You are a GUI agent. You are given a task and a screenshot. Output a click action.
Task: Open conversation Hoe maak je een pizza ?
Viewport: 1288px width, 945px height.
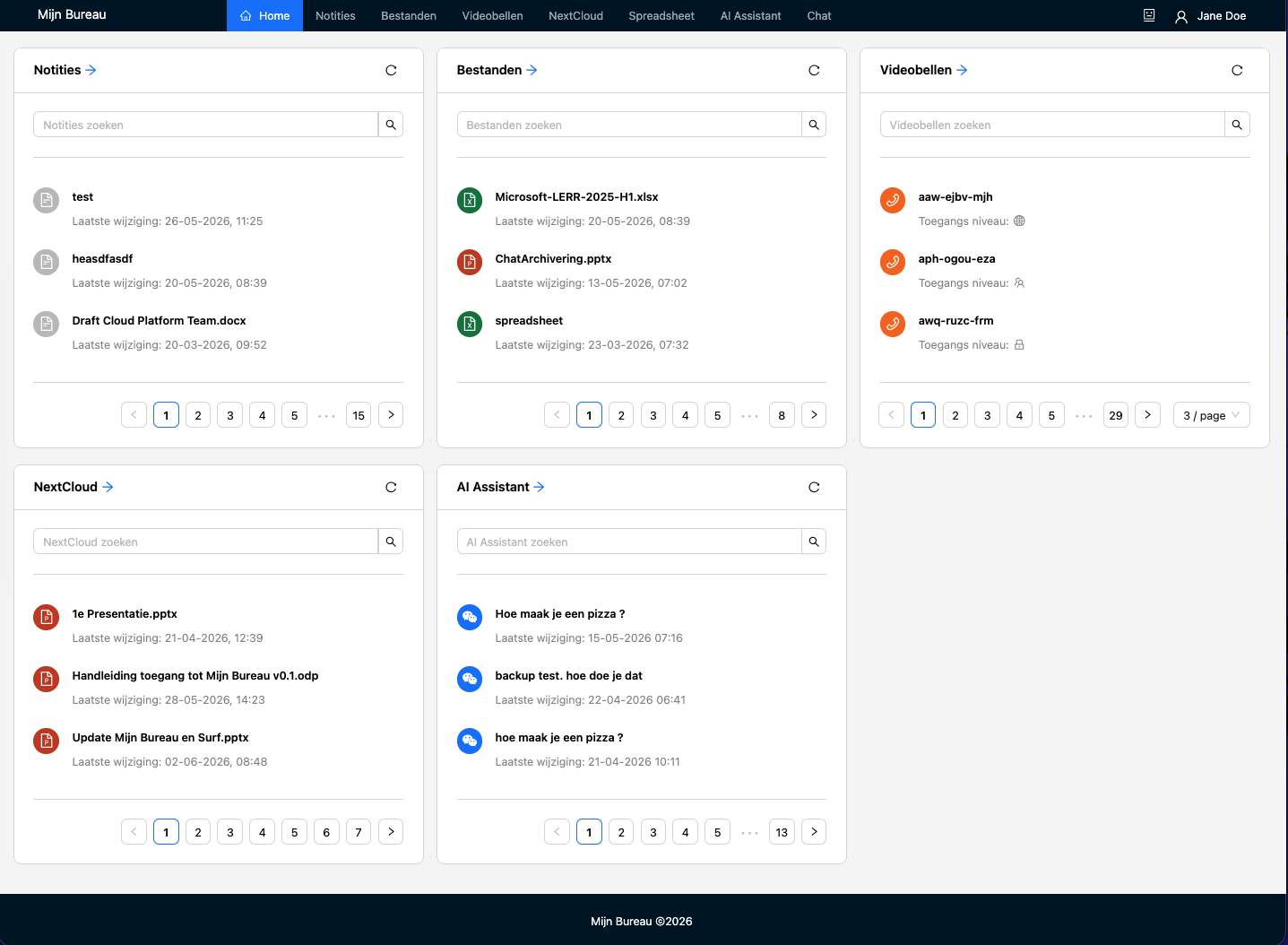(560, 614)
